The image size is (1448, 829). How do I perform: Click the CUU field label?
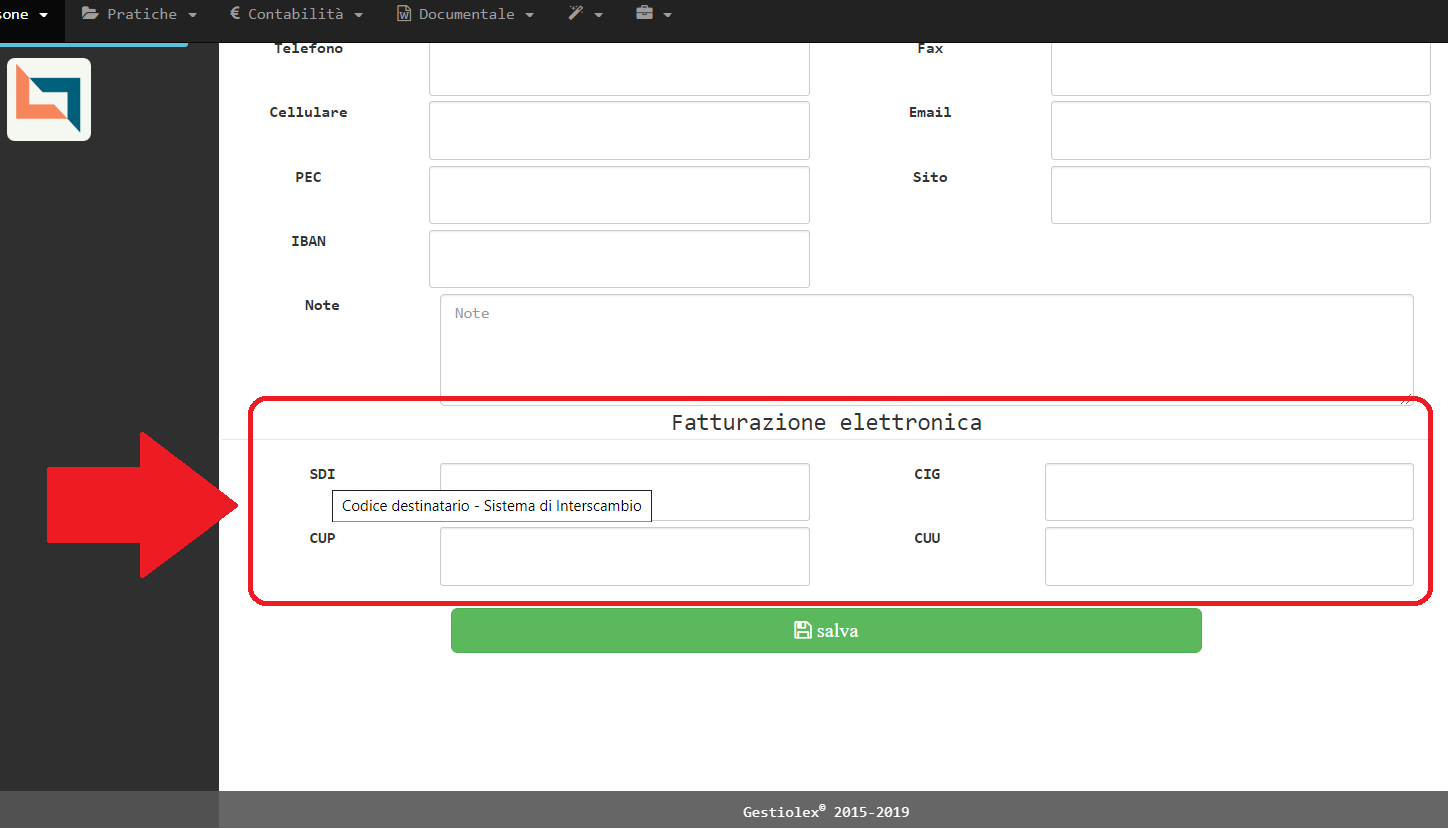[x=927, y=538]
